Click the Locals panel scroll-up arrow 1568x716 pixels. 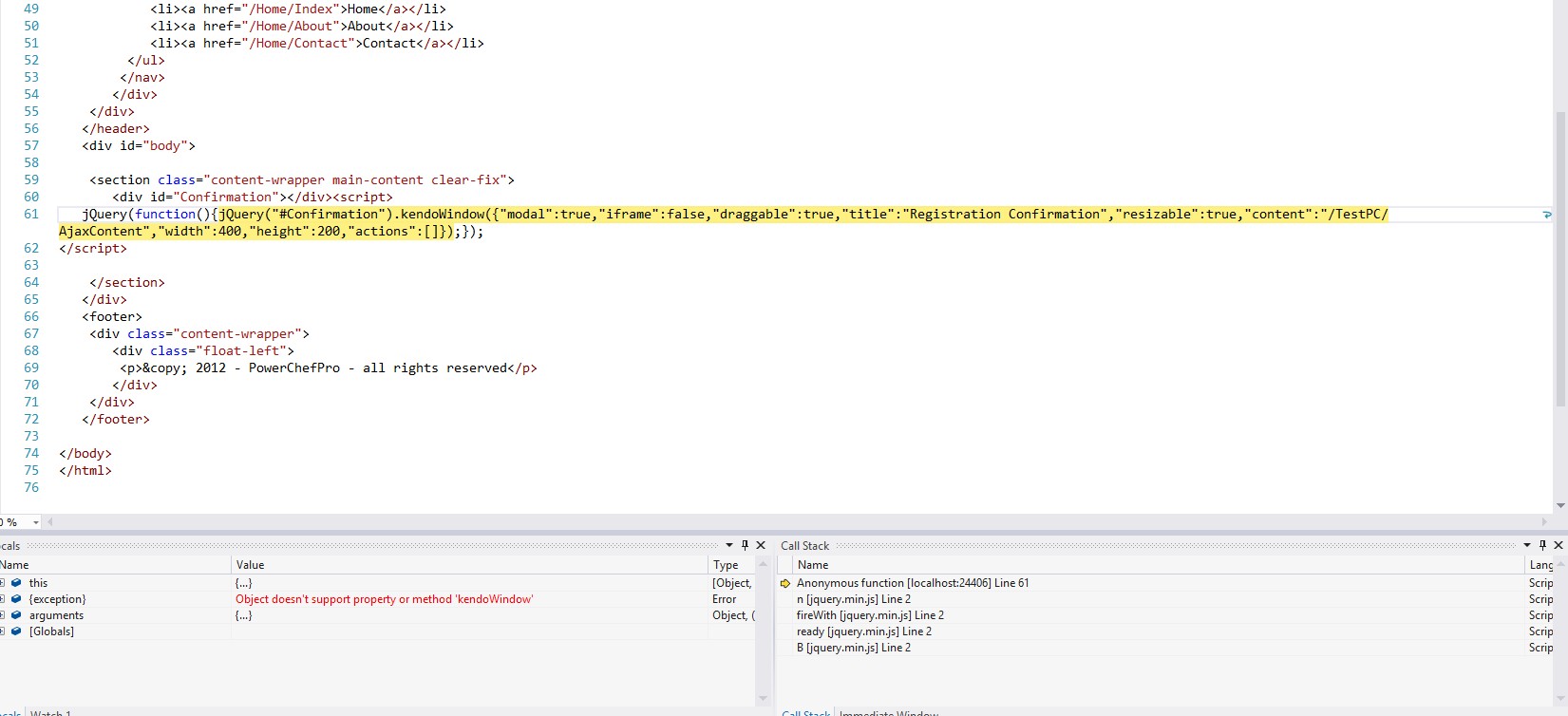click(x=763, y=565)
